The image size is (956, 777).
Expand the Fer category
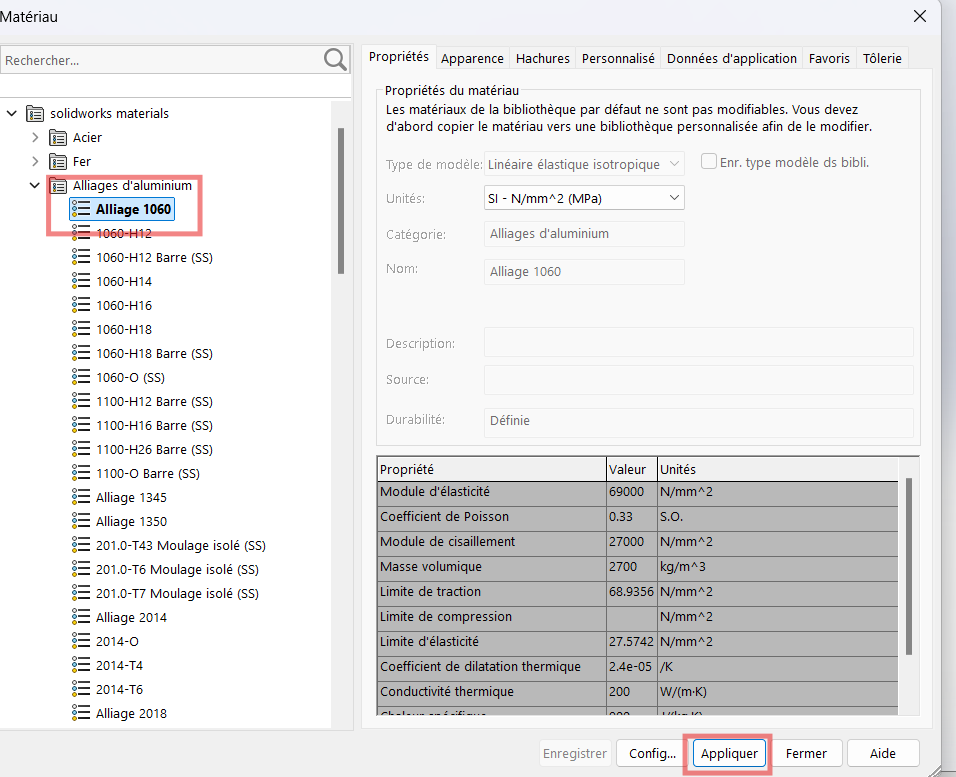coord(35,162)
